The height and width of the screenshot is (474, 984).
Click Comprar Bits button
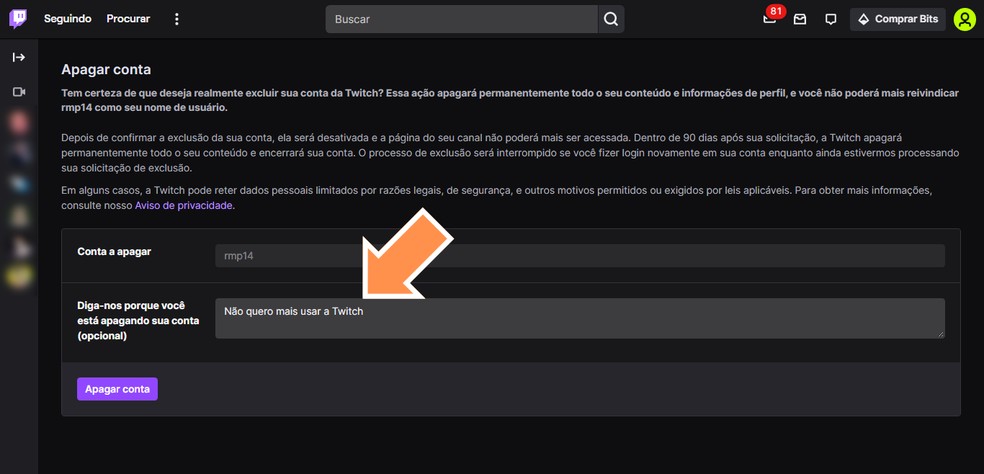click(x=897, y=19)
